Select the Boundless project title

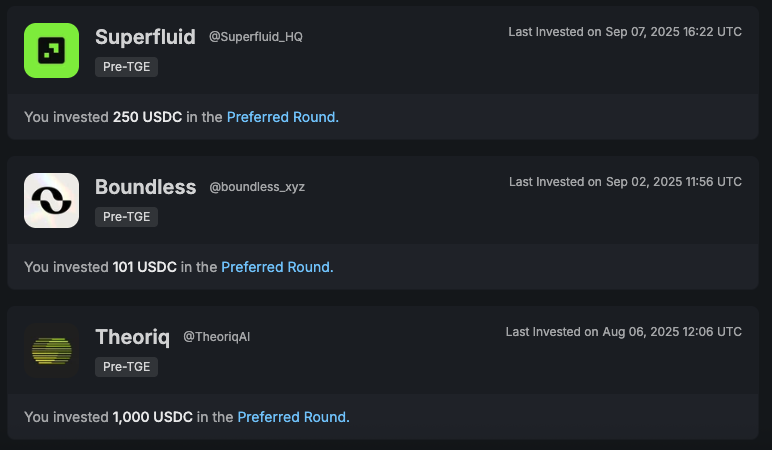click(146, 187)
